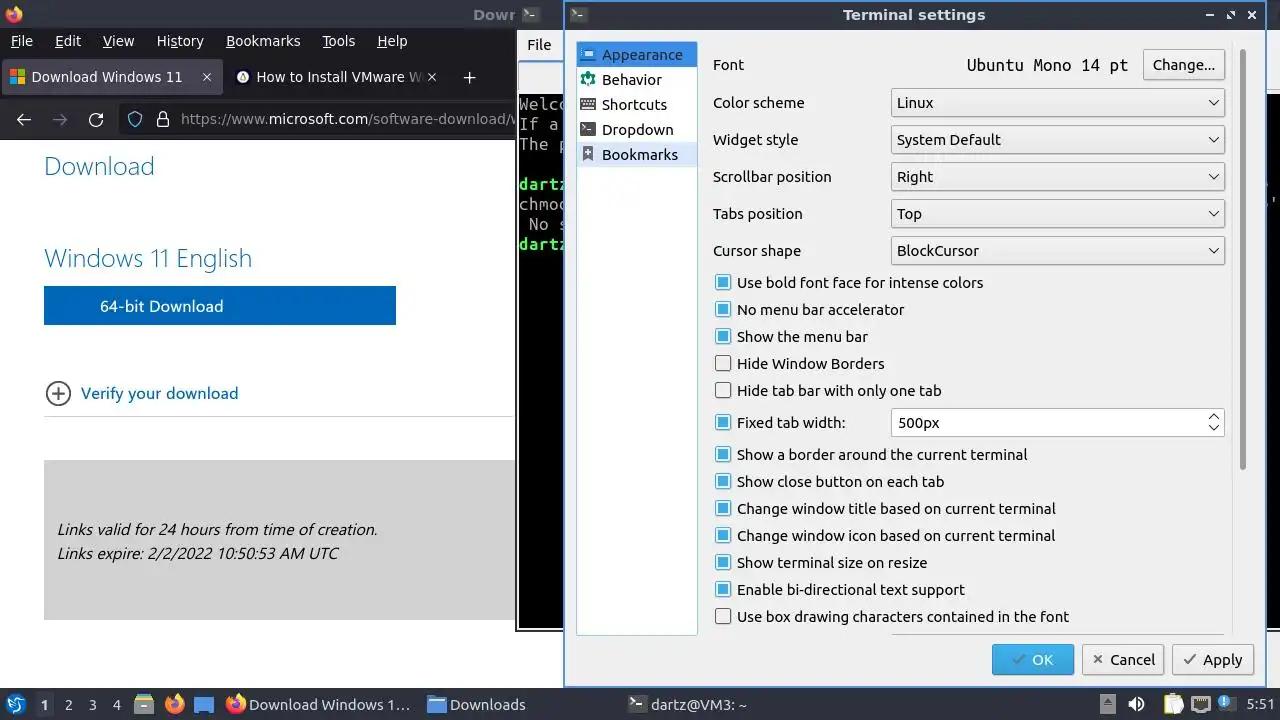Image resolution: width=1280 pixels, height=720 pixels.
Task: Increase the fixed tab width with up arrow
Action: coord(1213,416)
